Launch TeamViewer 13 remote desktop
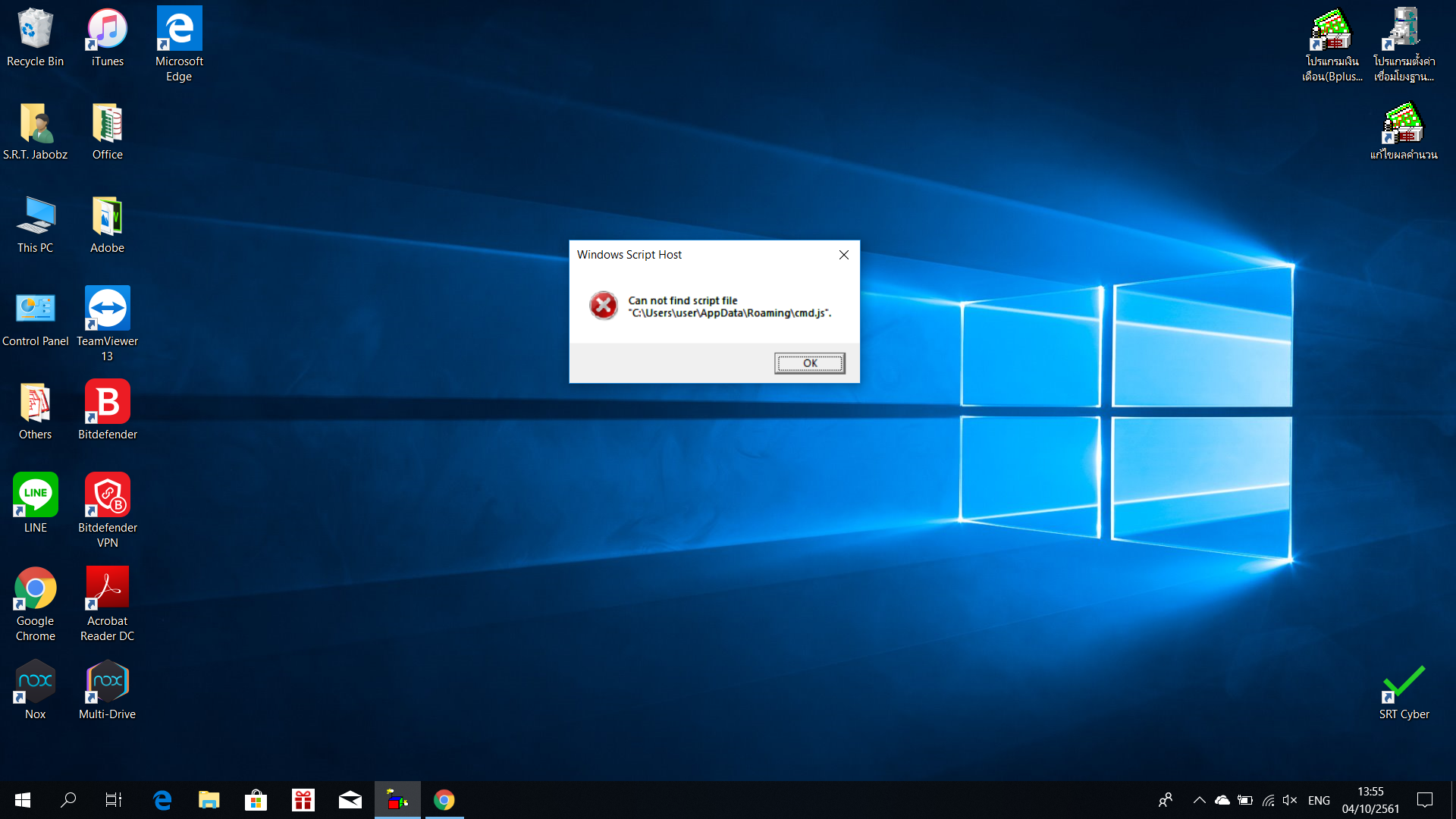This screenshot has height=819, width=1456. (107, 308)
